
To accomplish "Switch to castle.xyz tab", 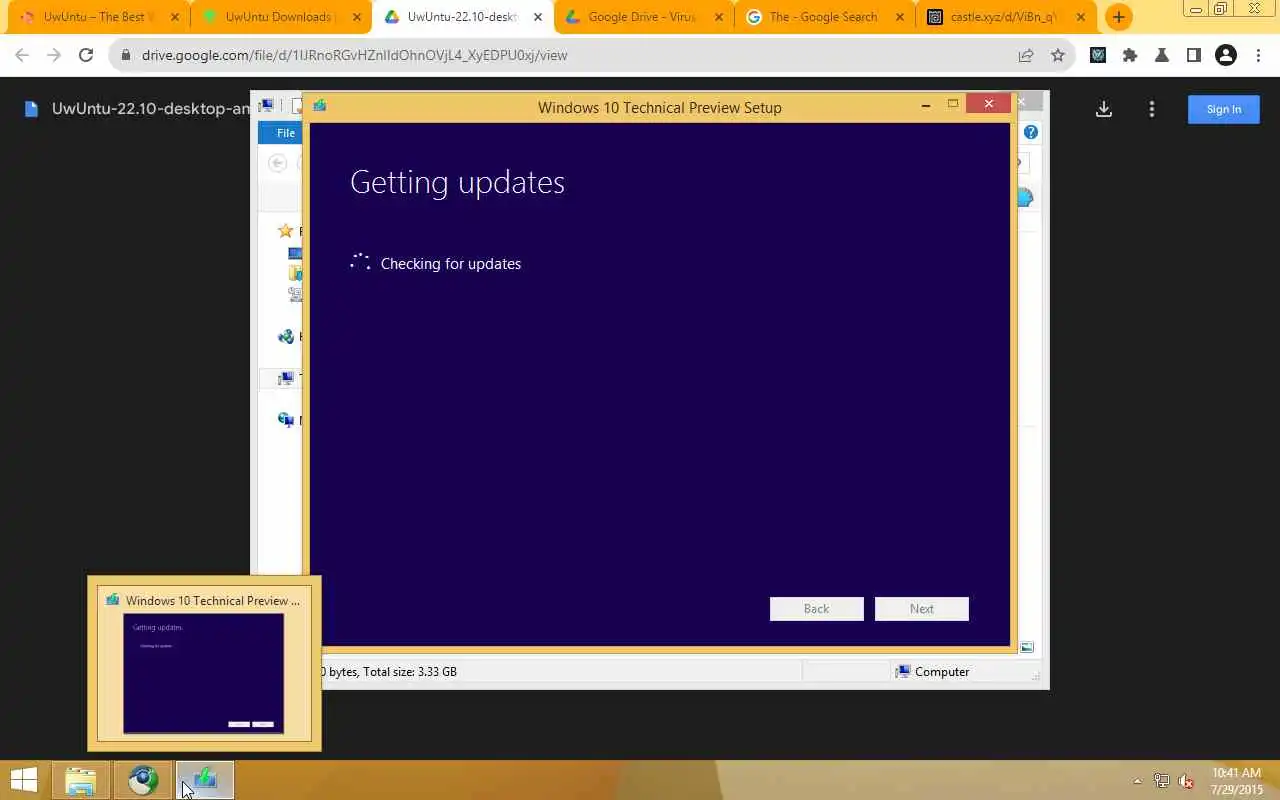I will [1004, 17].
